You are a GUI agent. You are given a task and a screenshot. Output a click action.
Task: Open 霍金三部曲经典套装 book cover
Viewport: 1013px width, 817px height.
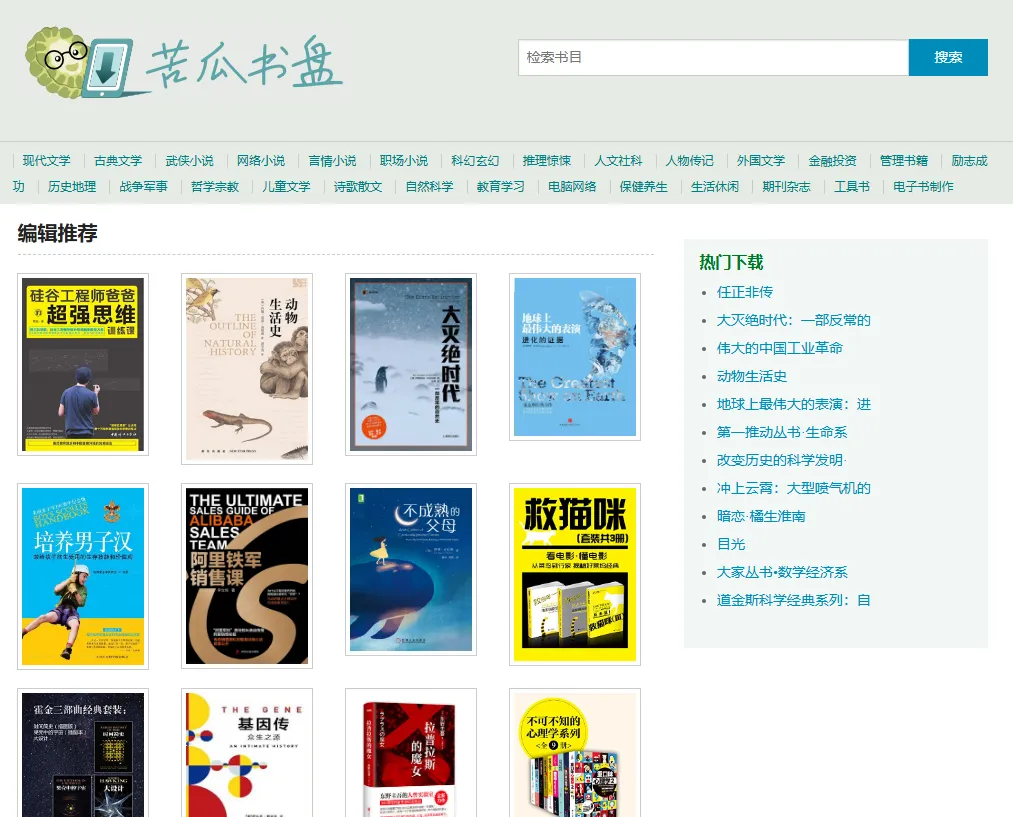83,753
